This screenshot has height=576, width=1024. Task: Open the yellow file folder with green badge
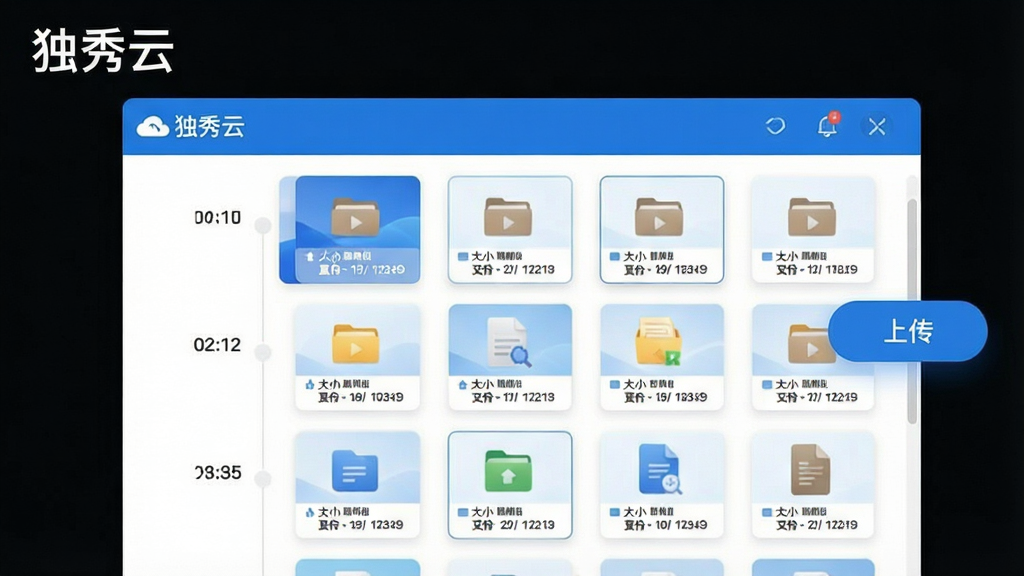click(658, 341)
